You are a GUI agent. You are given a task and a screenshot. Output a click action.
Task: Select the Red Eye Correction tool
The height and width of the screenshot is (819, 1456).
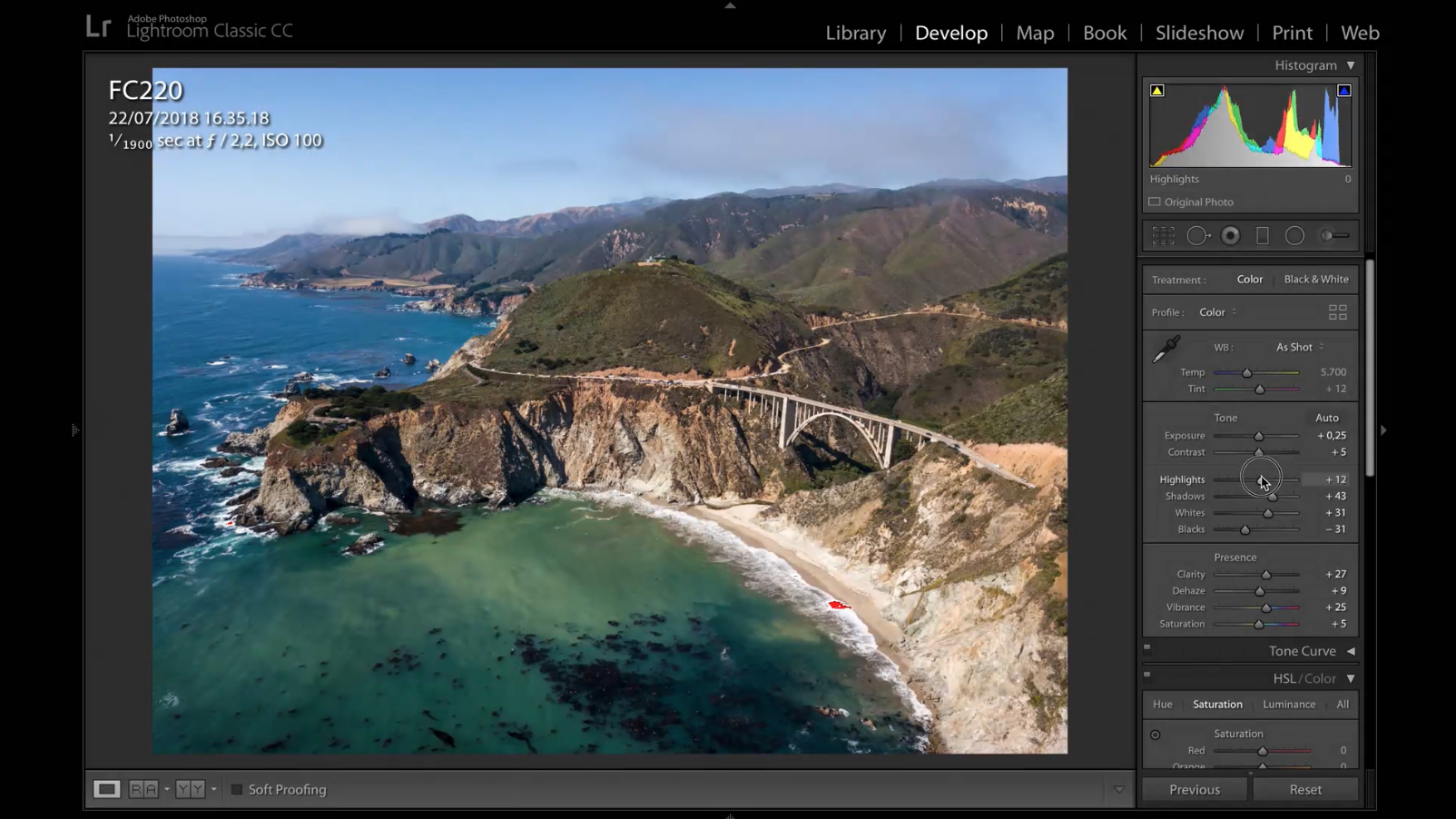tap(1231, 236)
